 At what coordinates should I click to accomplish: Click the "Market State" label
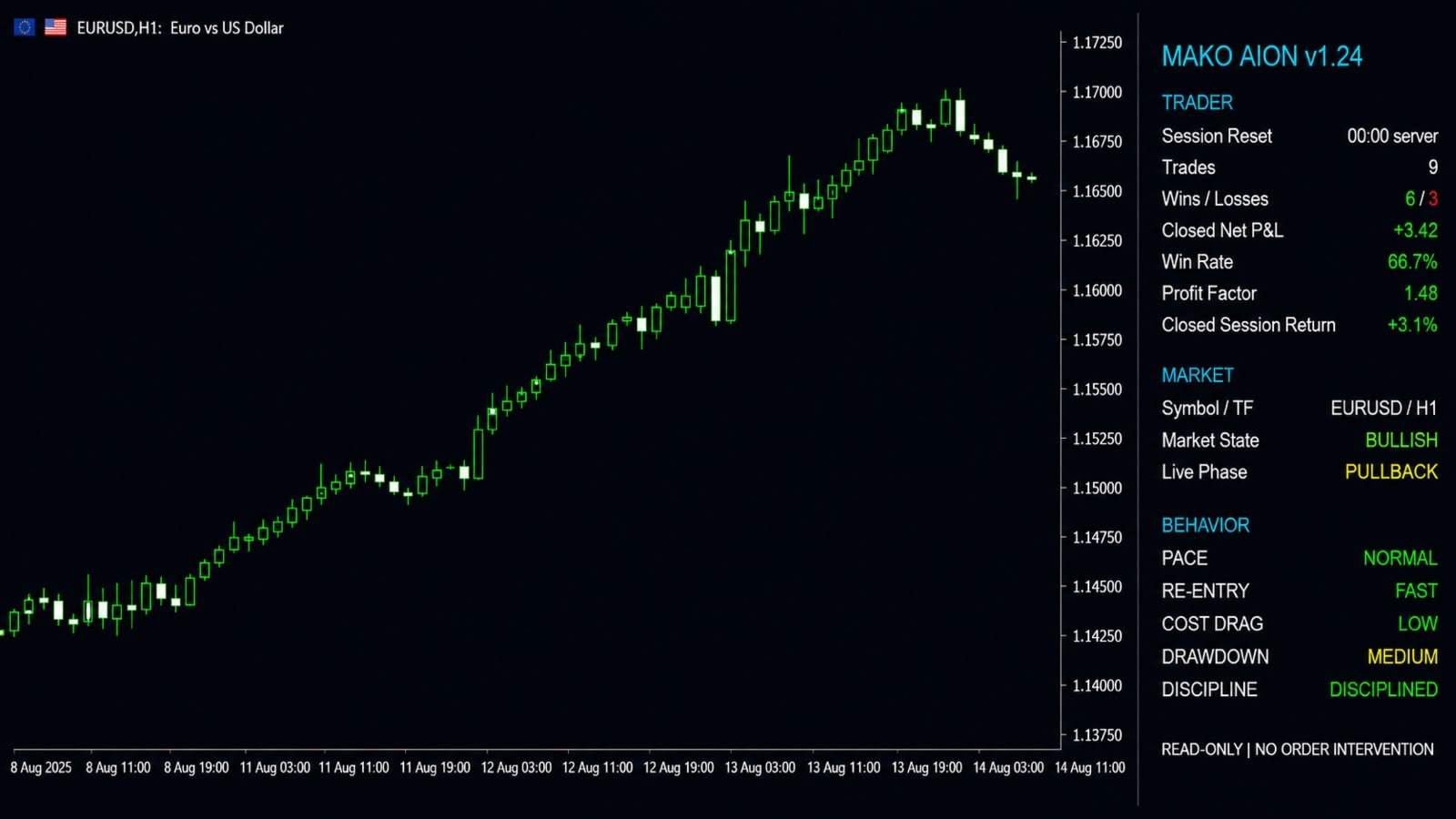pos(1210,440)
